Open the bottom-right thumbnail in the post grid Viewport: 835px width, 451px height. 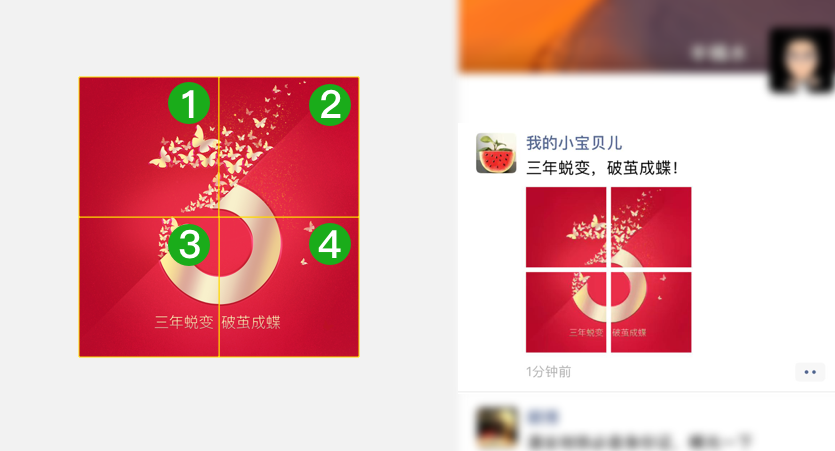[x=651, y=312]
